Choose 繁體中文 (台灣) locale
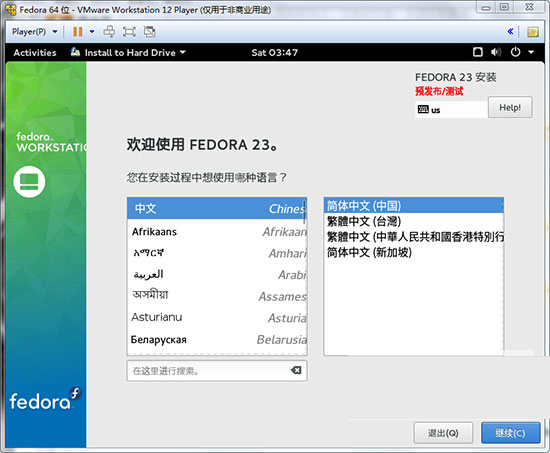Viewport: 550px width, 453px height. 414,221
